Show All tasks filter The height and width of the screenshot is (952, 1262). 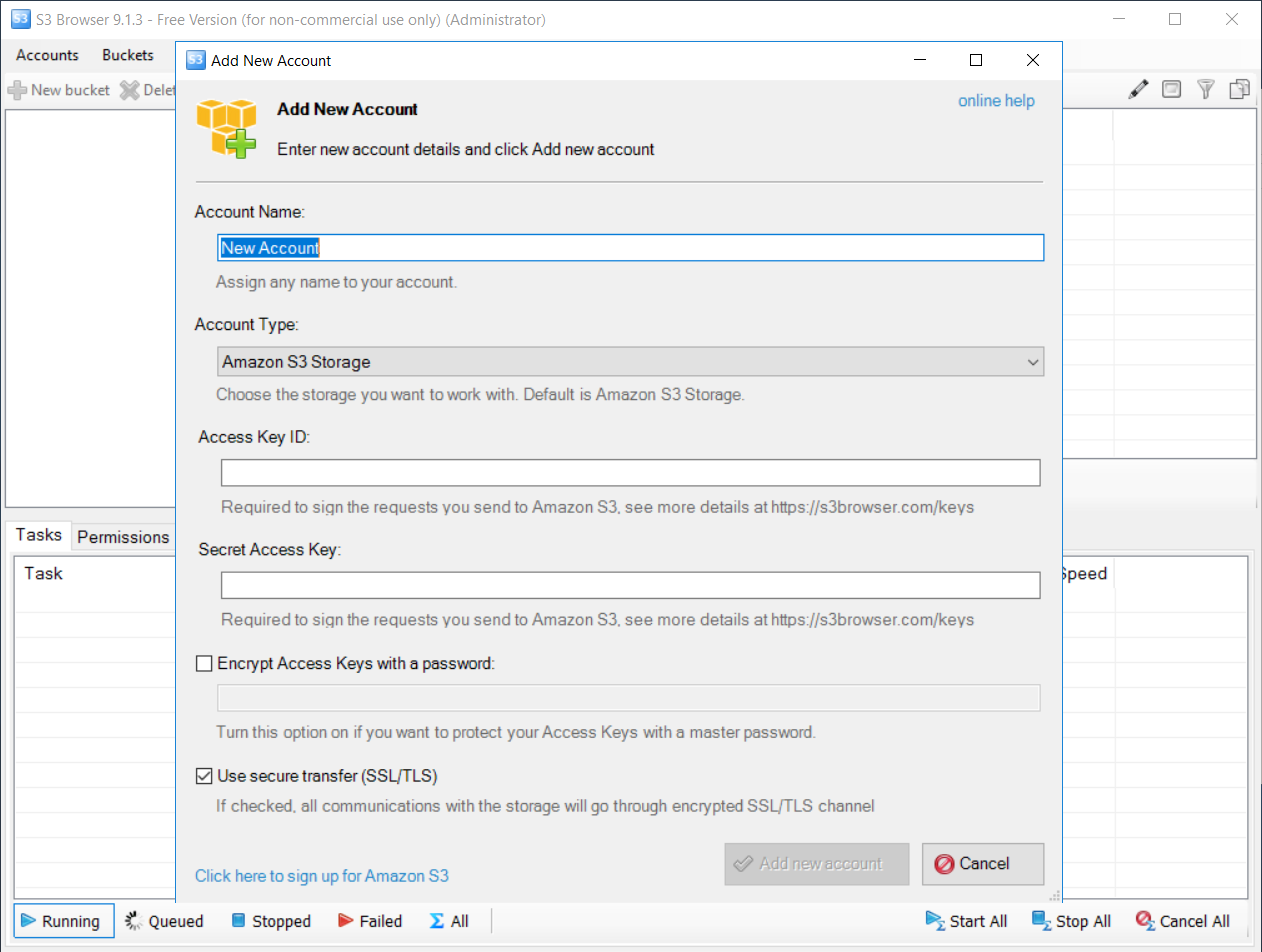point(449,921)
